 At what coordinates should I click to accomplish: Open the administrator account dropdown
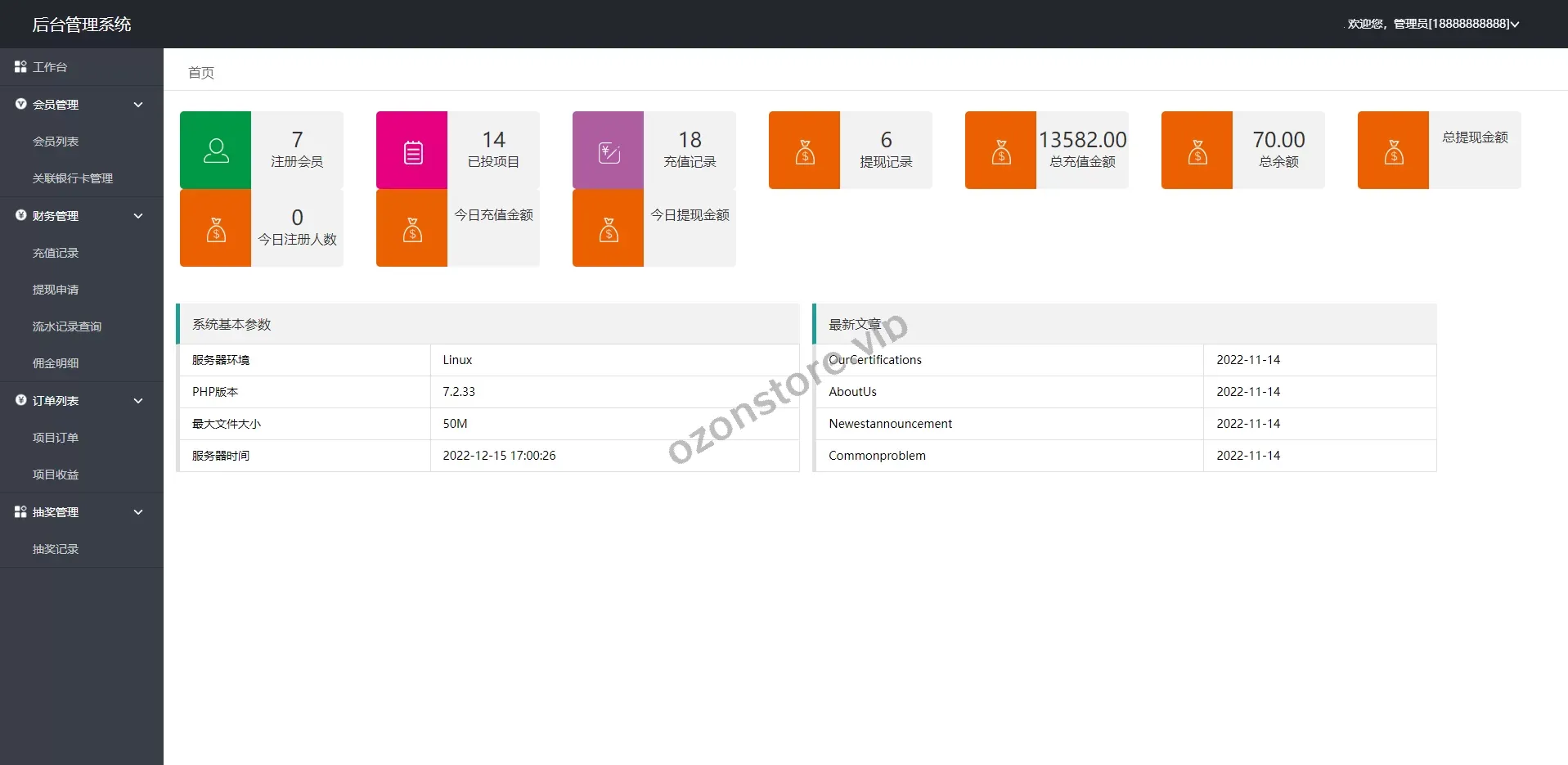coord(1433,24)
